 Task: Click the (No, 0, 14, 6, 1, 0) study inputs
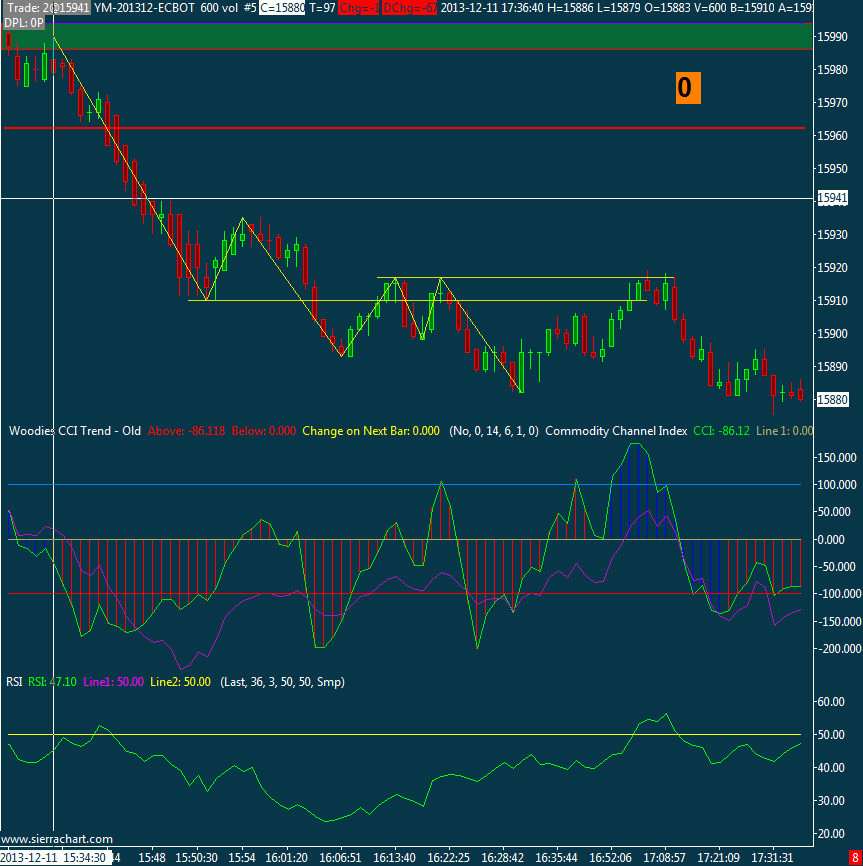coord(494,431)
